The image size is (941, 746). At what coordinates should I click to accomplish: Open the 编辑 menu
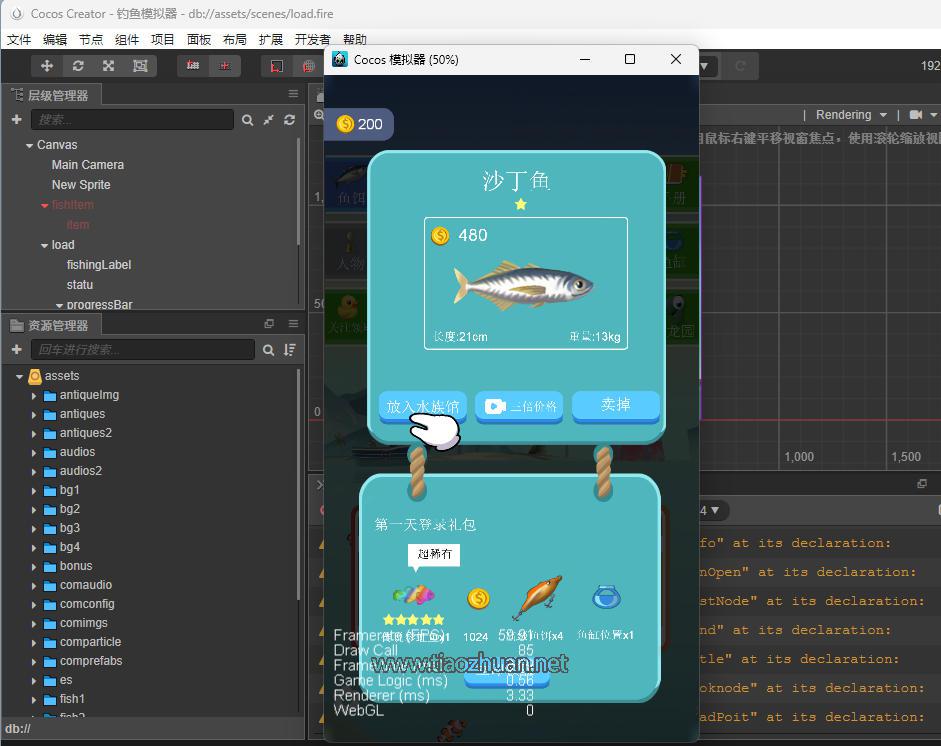tap(55, 40)
